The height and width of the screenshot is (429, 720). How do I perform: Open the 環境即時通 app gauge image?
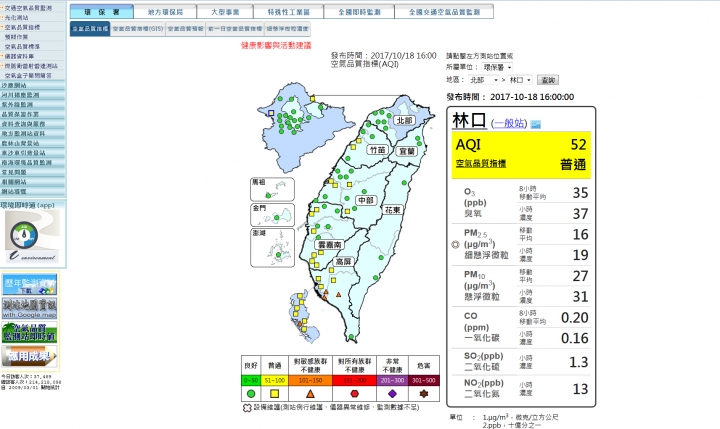pos(32,237)
